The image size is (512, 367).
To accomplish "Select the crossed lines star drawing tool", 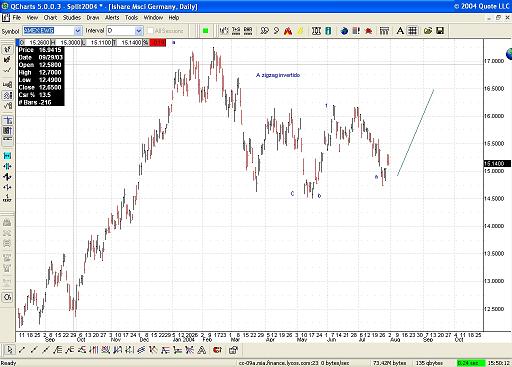I will tap(189, 350).
